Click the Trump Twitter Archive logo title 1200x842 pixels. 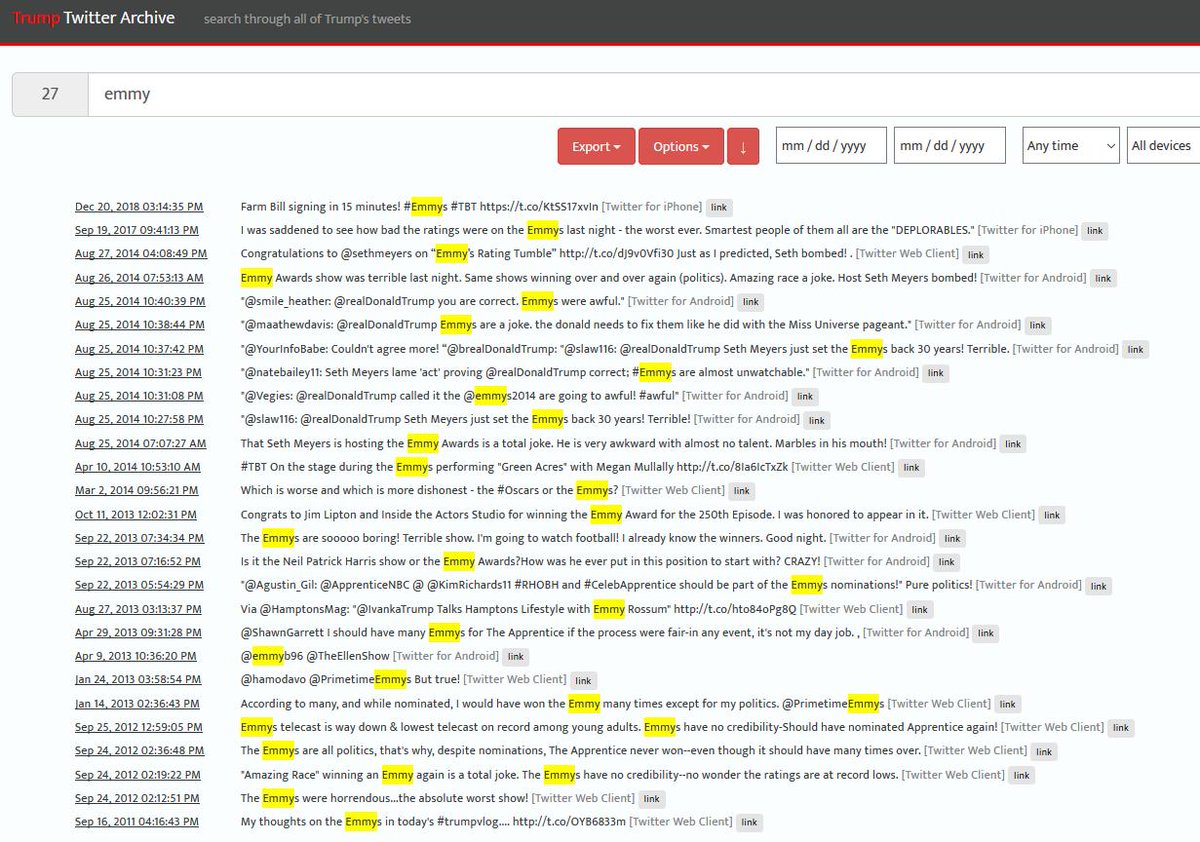click(94, 18)
